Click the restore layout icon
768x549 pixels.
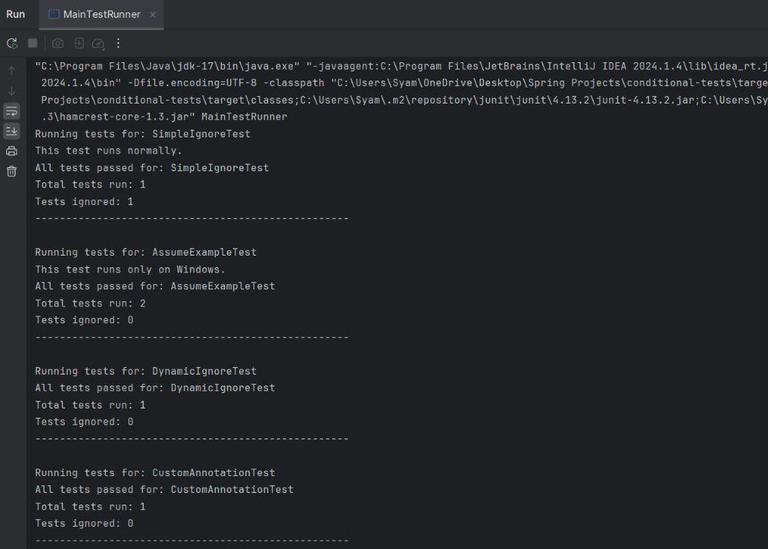(78, 43)
